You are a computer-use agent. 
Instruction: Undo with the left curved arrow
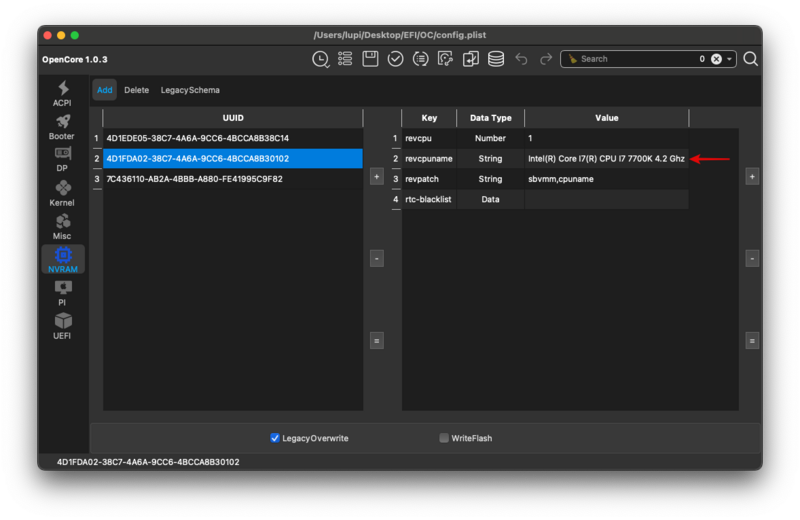click(x=521, y=59)
